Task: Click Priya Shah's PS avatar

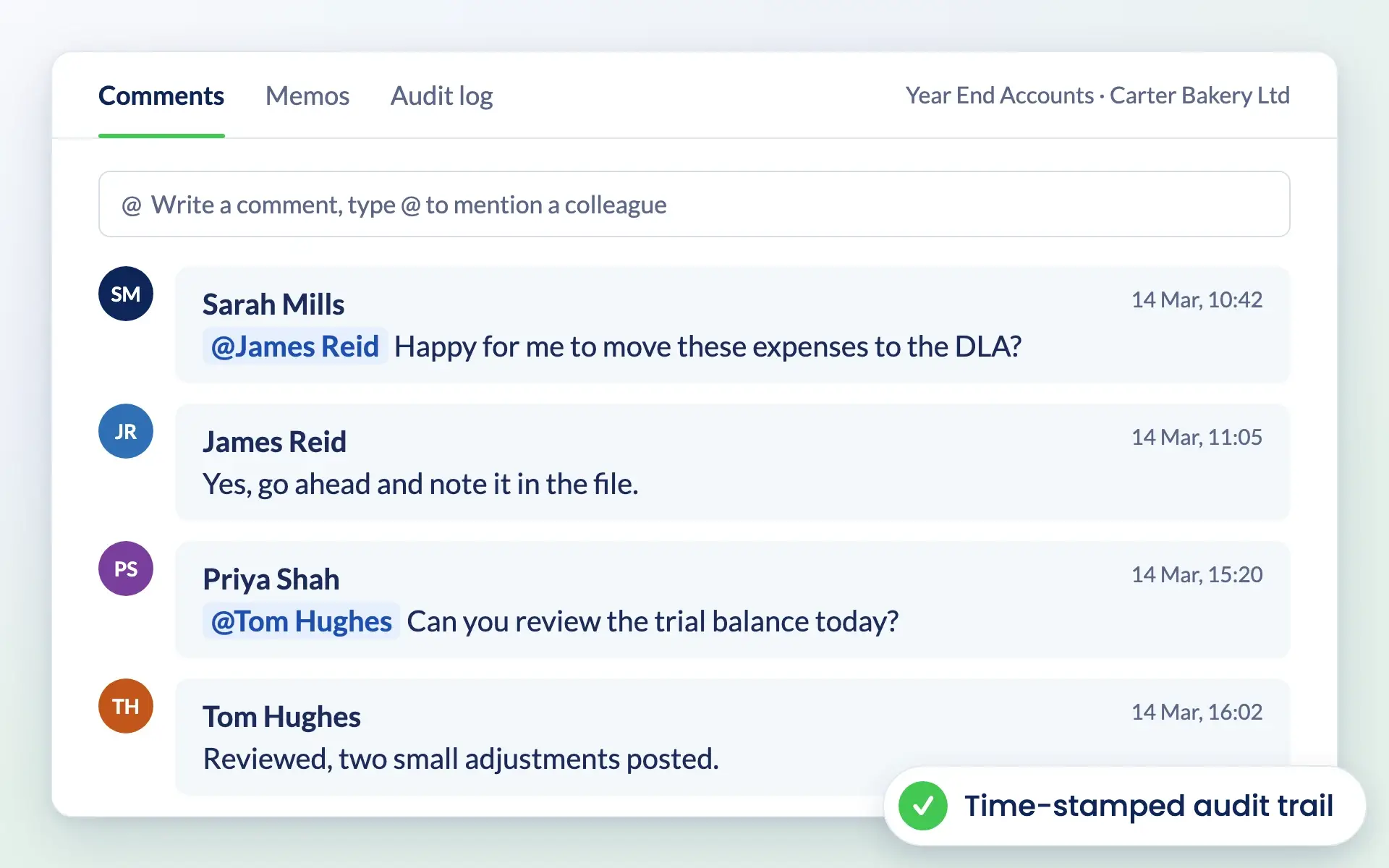Action: (126, 569)
